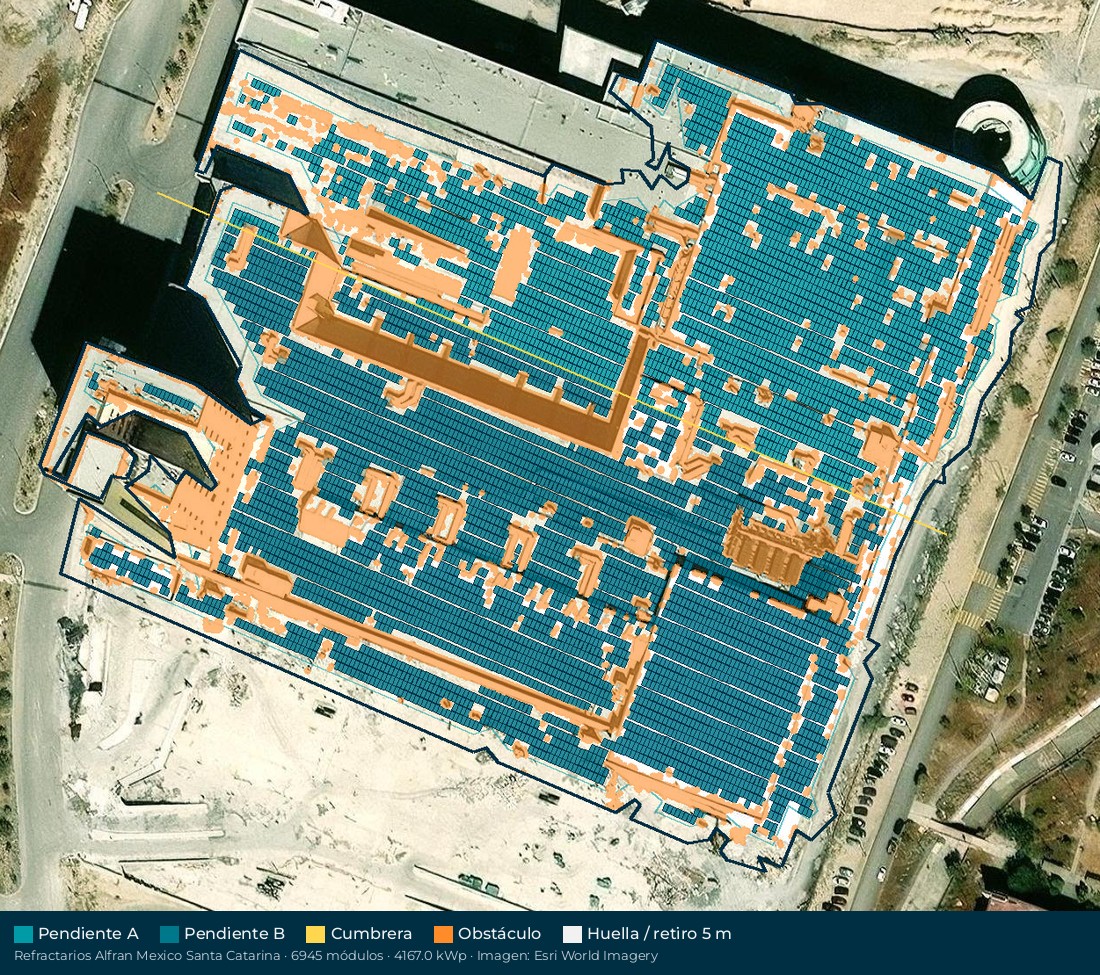The height and width of the screenshot is (975, 1100).
Task: Open the Esri World Imagery attribution
Action: pyautogui.click(x=596, y=955)
